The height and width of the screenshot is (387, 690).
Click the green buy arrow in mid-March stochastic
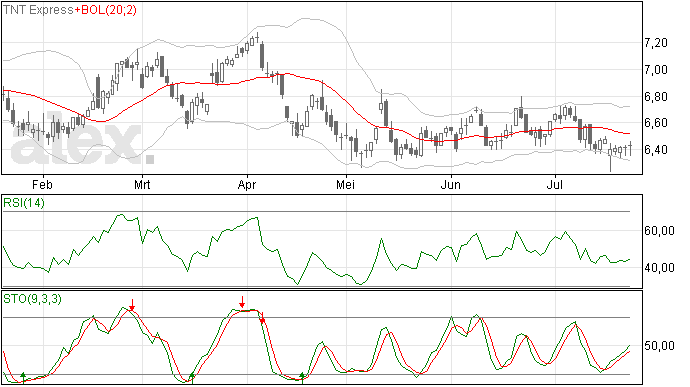click(192, 378)
